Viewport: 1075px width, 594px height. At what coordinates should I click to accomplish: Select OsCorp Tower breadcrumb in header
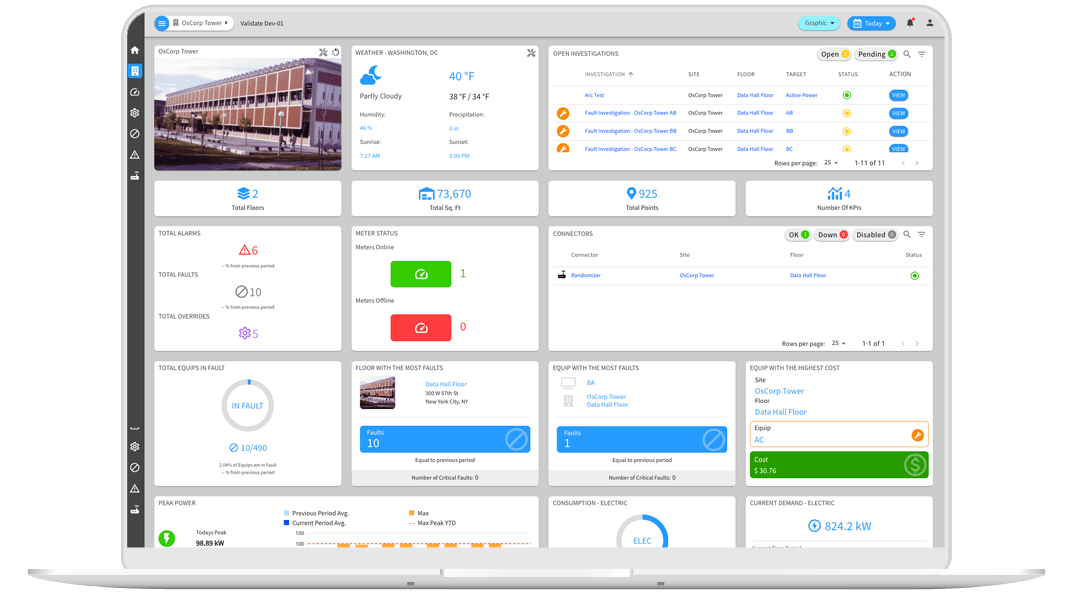200,23
